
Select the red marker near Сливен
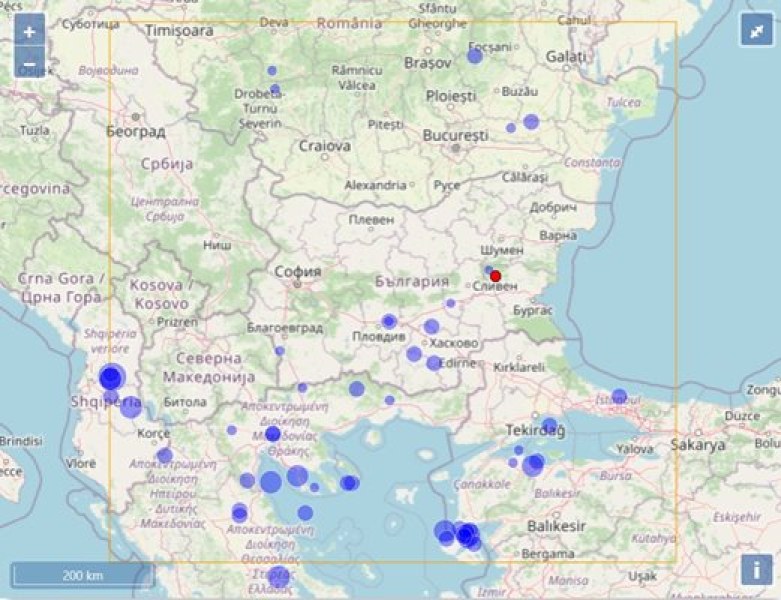click(495, 276)
